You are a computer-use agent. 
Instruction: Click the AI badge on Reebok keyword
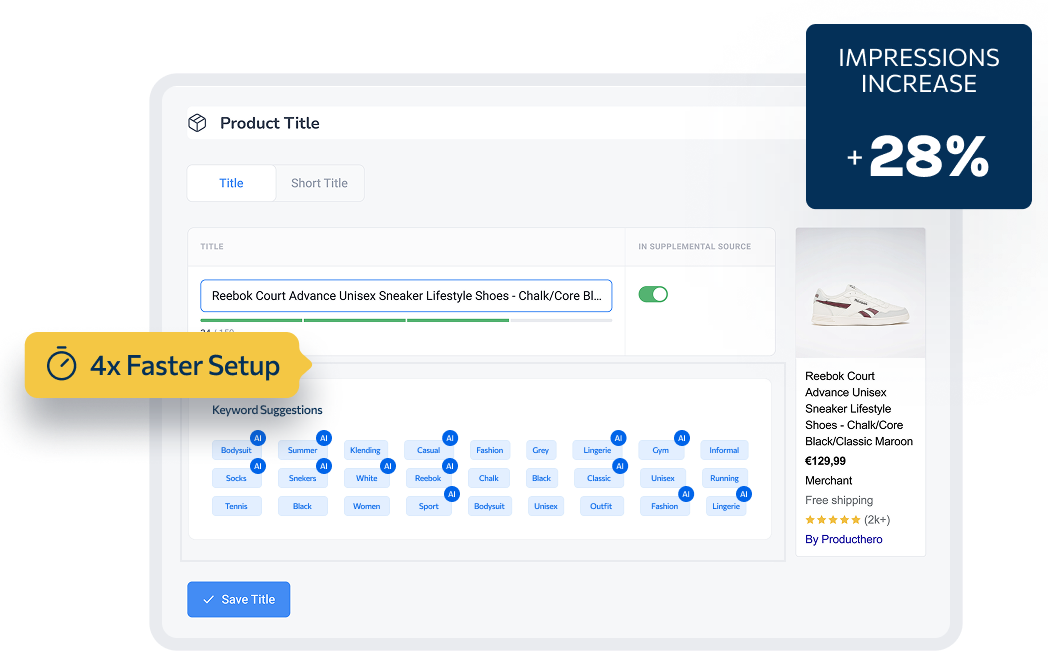point(450,466)
